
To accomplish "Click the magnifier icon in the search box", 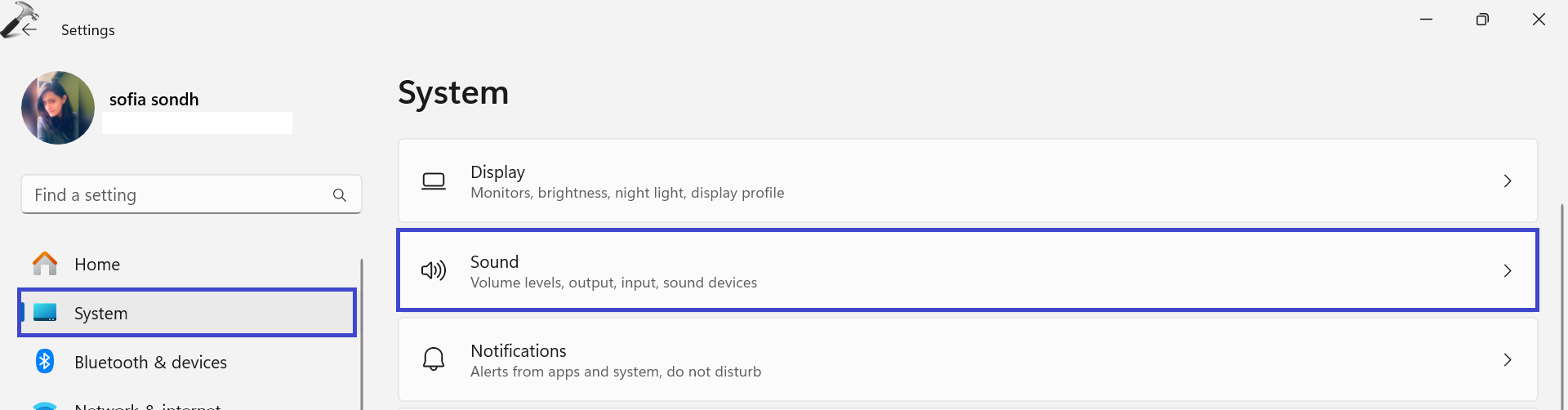I will [340, 195].
